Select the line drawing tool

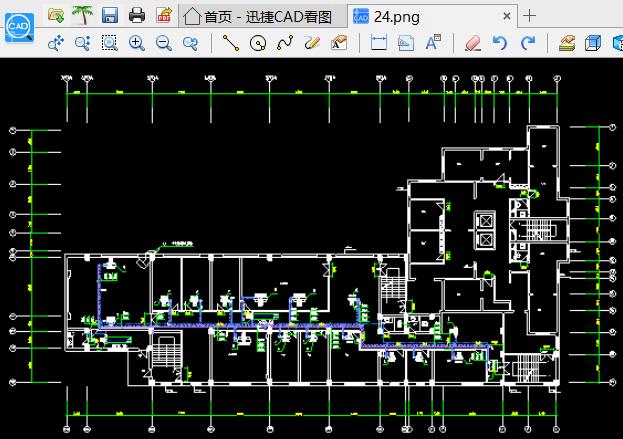(230, 43)
